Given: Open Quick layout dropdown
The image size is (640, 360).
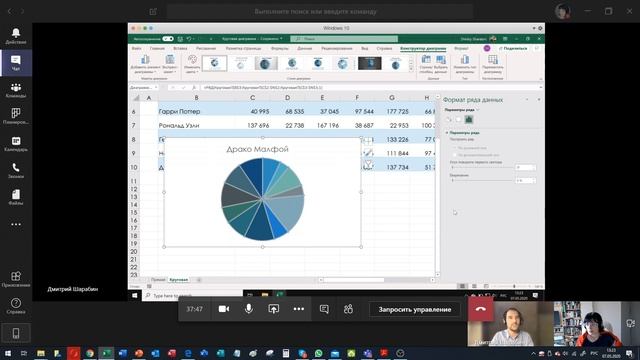Looking at the screenshot, I should coord(170,64).
